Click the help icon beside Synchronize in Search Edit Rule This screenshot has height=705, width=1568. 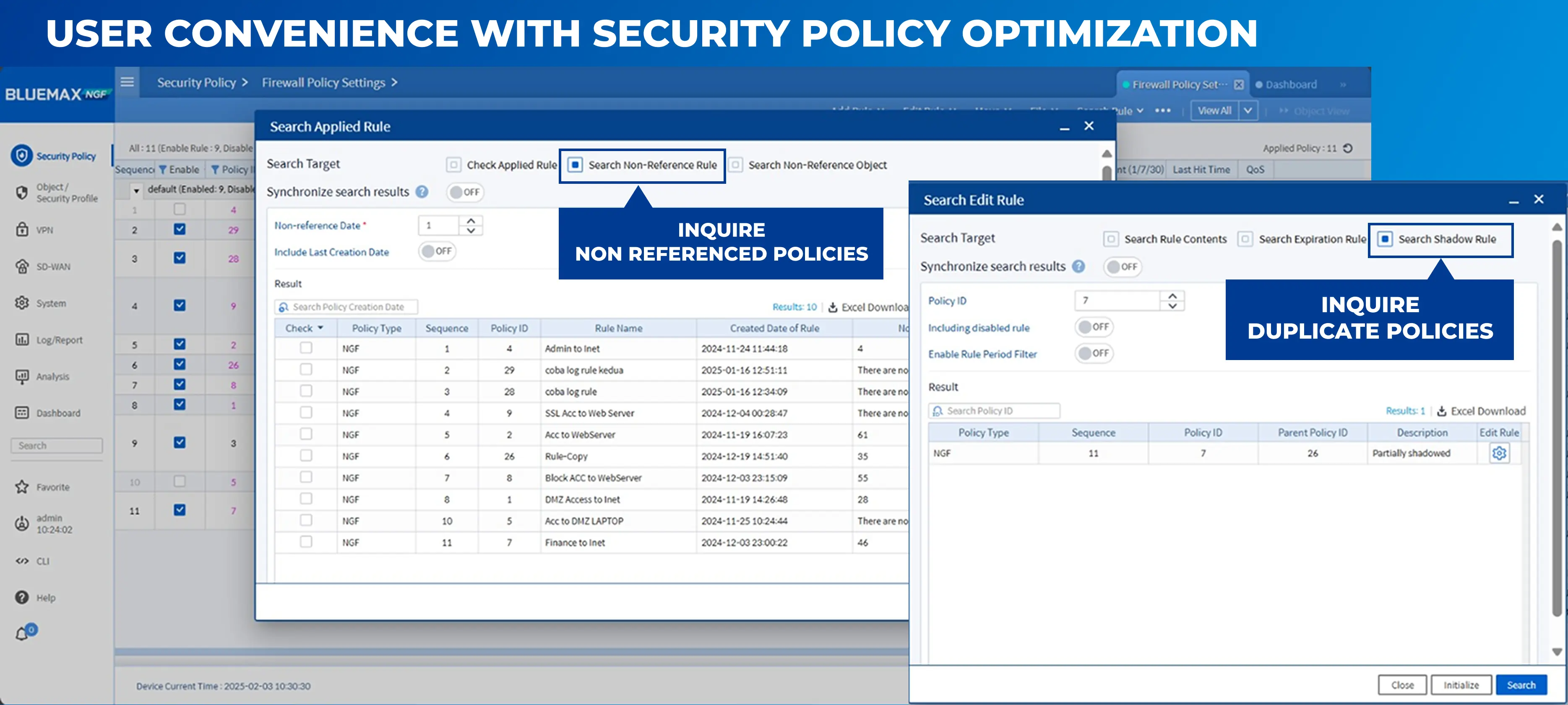(1078, 266)
